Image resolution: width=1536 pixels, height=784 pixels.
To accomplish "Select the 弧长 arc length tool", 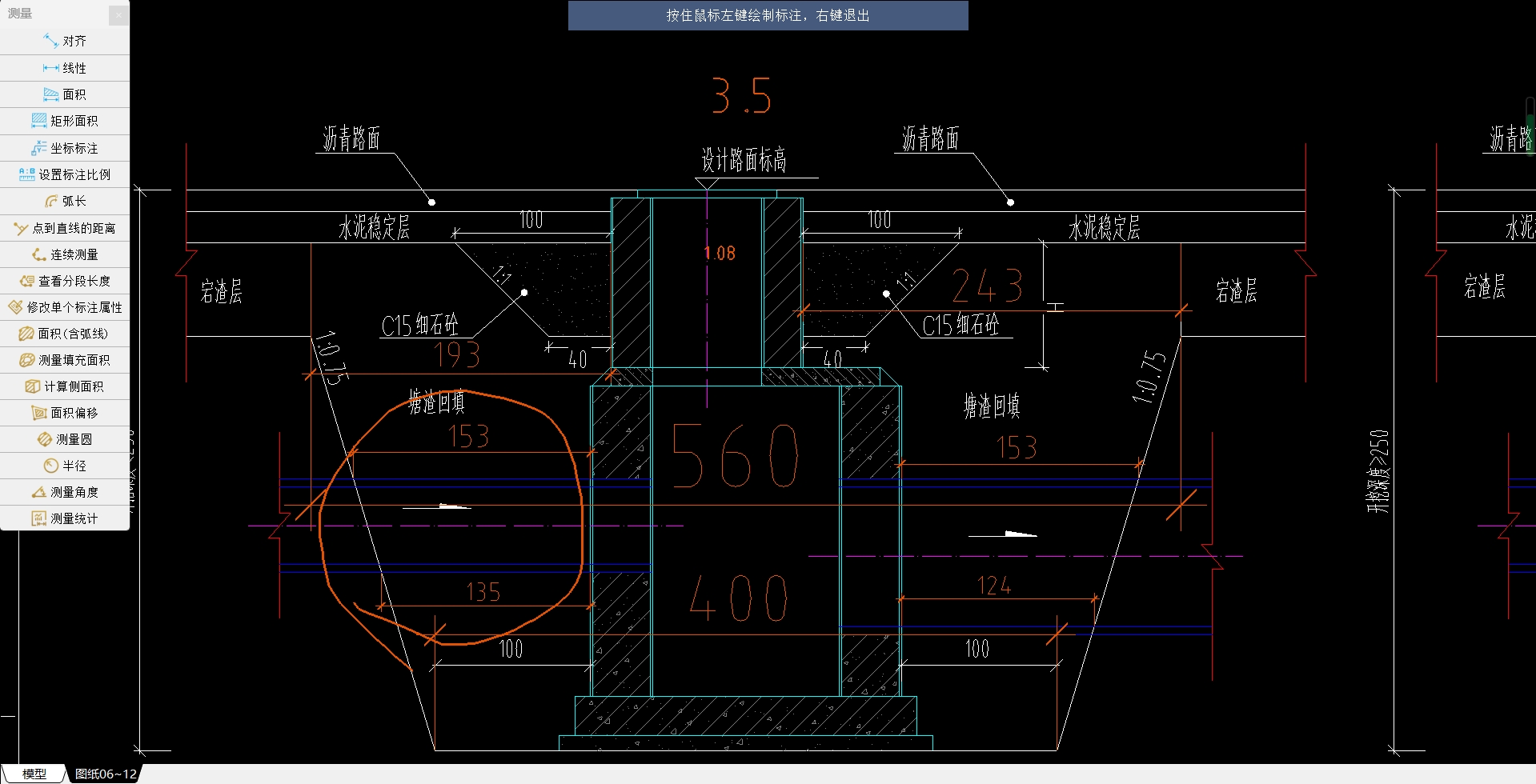I will coord(65,201).
